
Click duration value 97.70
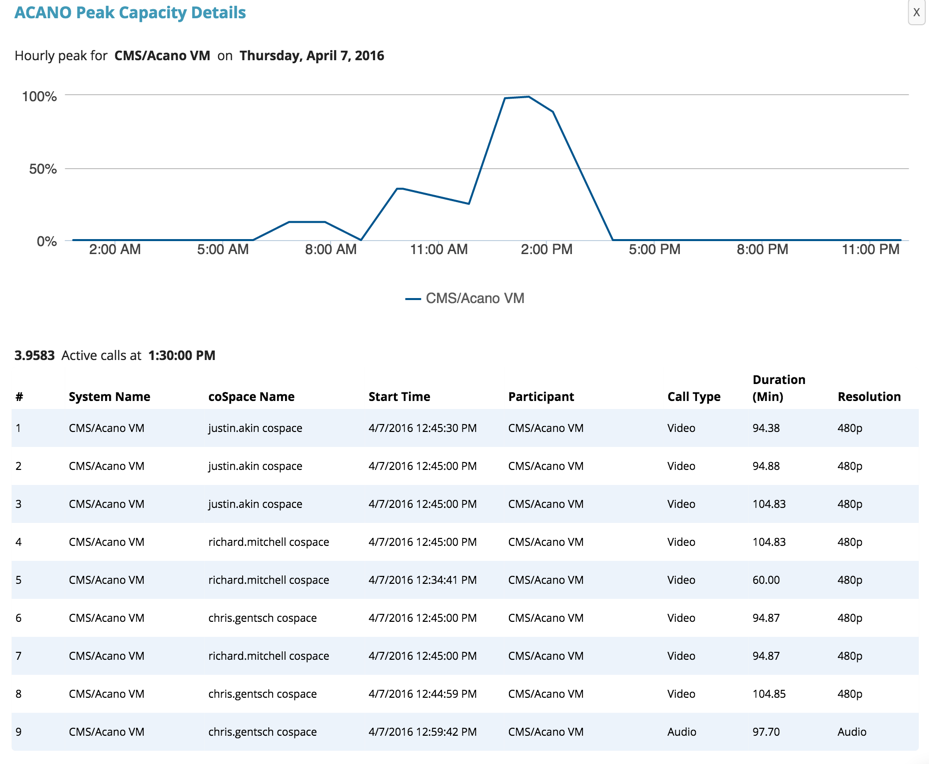(766, 731)
